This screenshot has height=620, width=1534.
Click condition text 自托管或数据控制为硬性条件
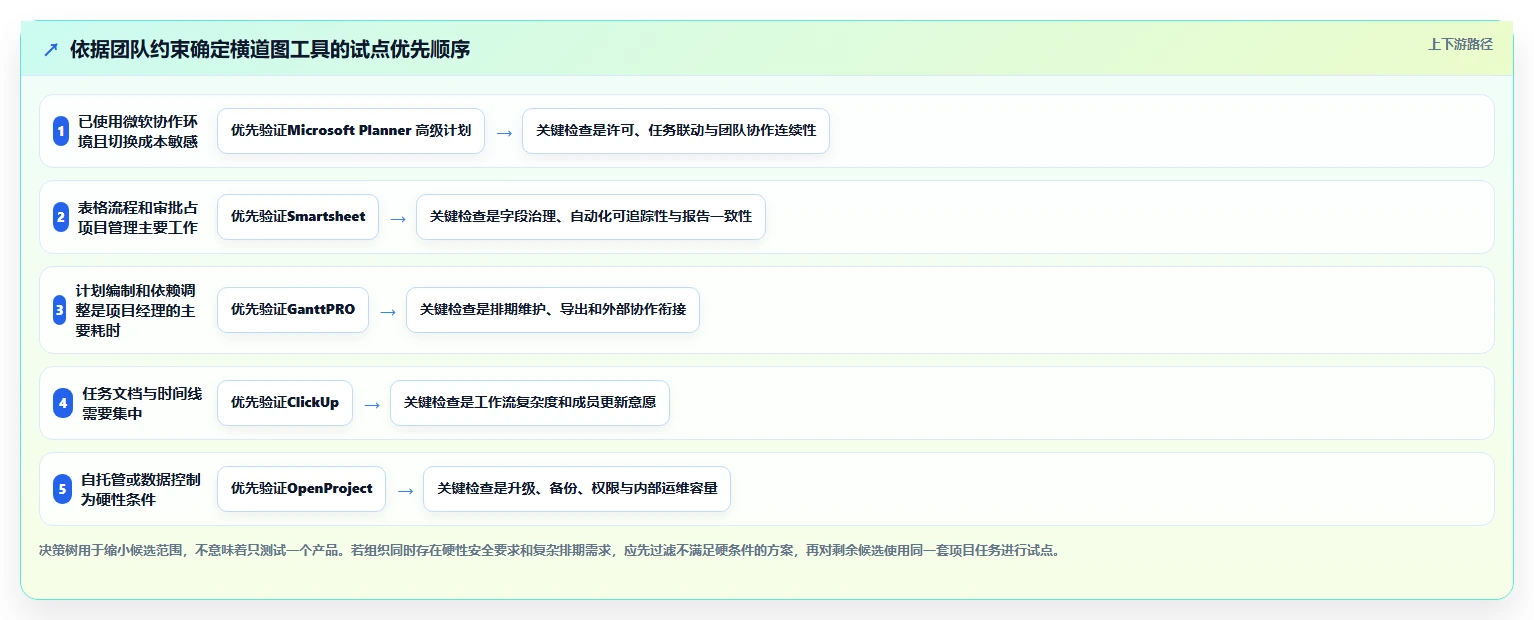coord(140,489)
